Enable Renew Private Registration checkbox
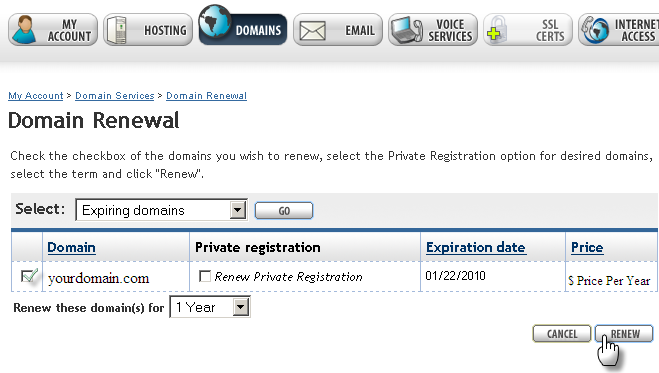659x373 pixels. coord(205,276)
